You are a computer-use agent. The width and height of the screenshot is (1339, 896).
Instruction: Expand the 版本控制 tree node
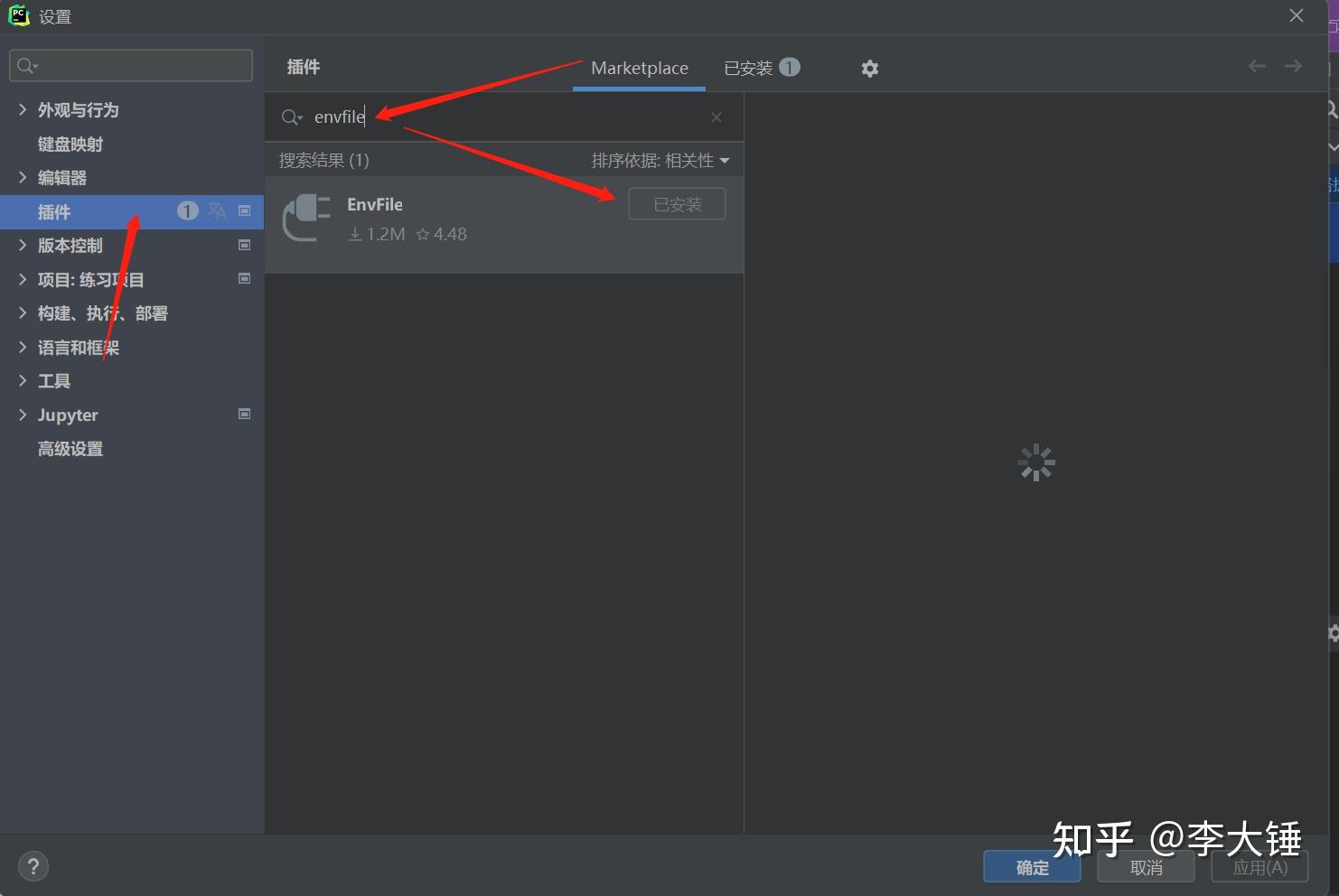pyautogui.click(x=23, y=245)
